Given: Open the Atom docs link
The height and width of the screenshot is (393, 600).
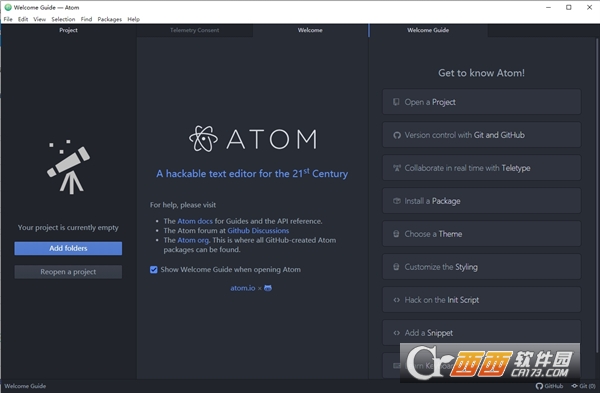Looking at the screenshot, I should [195, 221].
